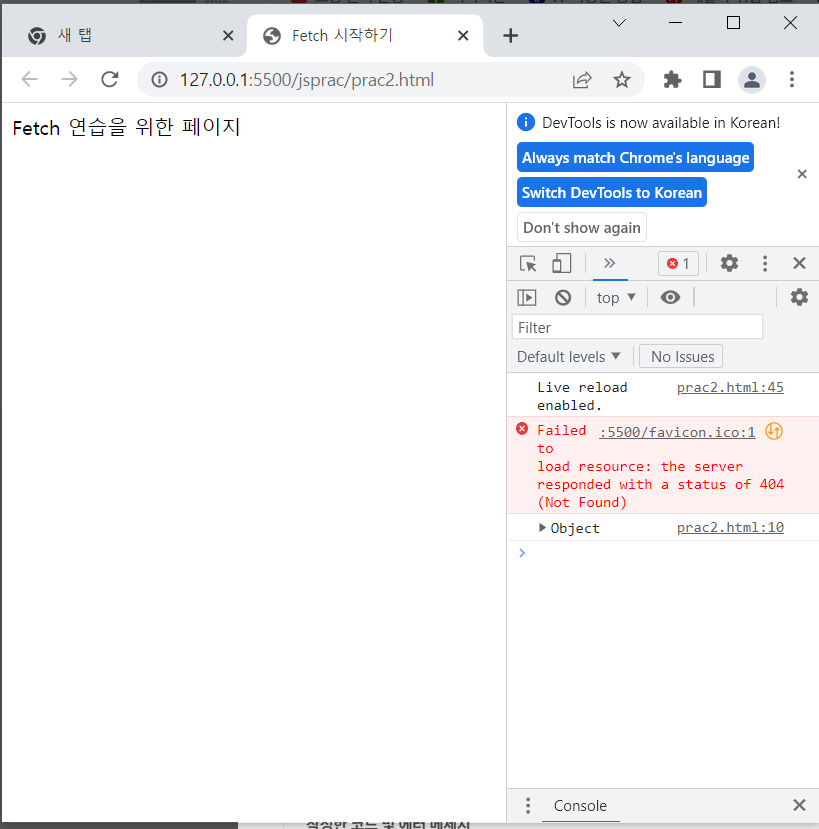Open Chrome profile avatar

click(752, 80)
